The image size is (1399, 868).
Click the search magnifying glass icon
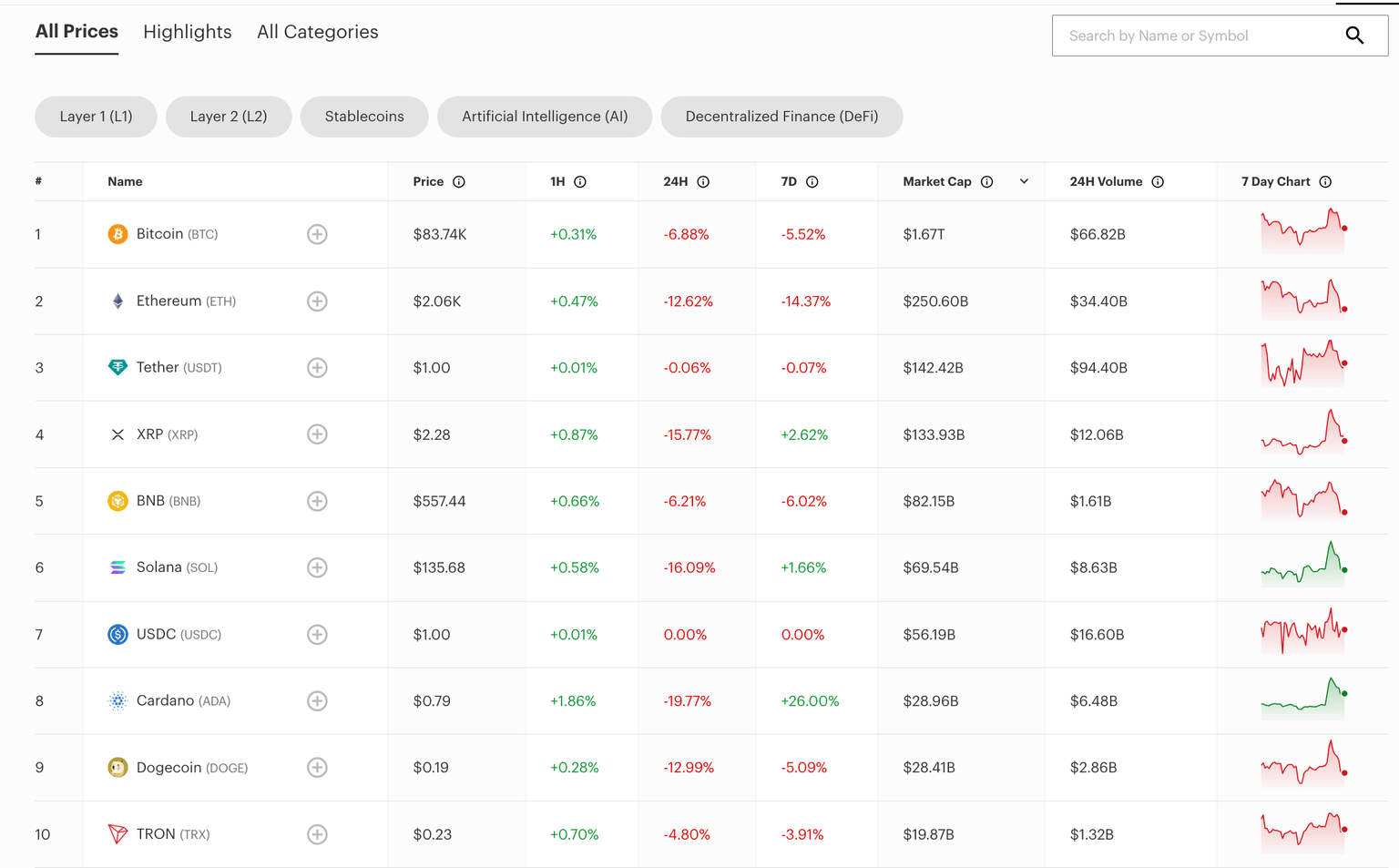1354,36
